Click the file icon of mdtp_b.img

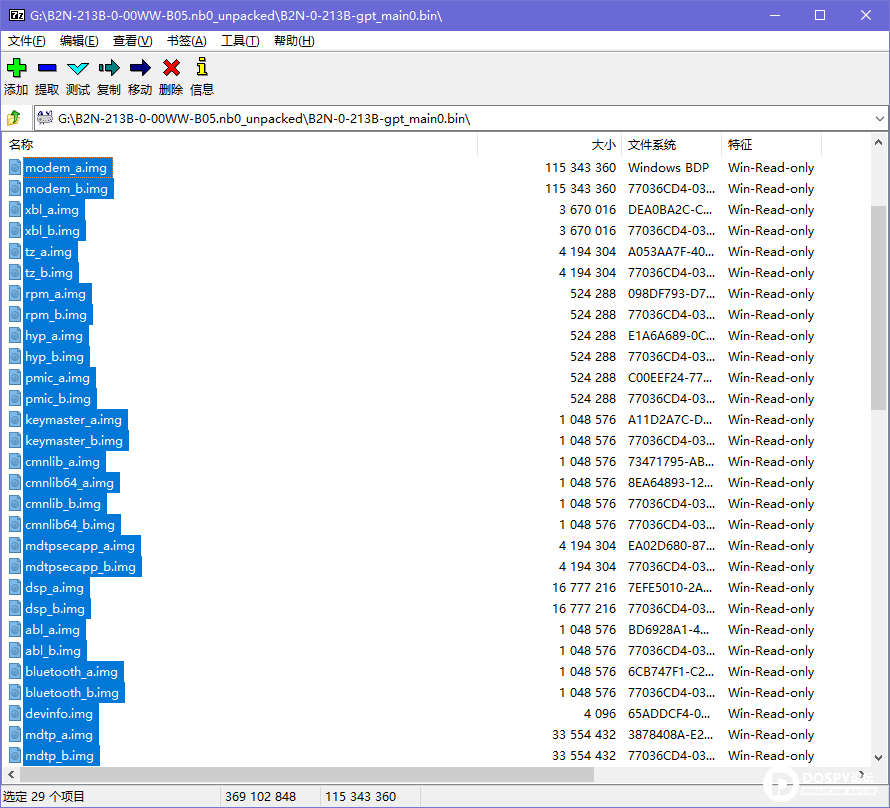15,755
